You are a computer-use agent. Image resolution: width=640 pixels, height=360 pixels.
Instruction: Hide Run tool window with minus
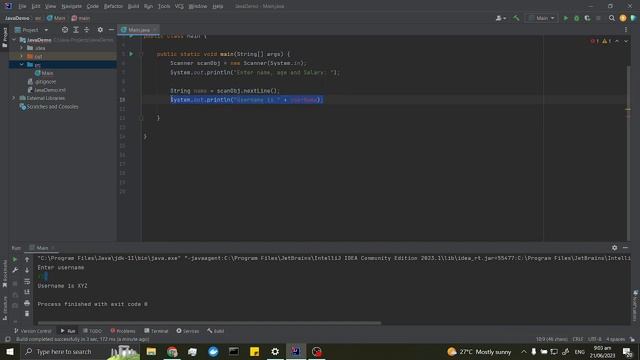pyautogui.click(x=625, y=247)
